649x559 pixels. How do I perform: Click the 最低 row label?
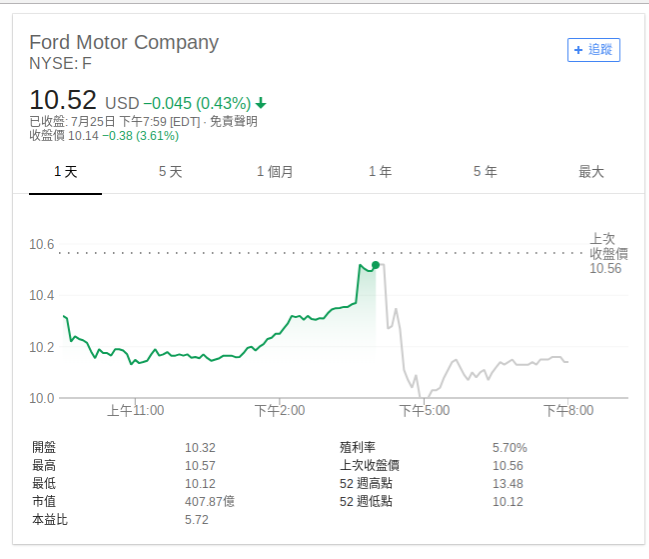point(44,483)
